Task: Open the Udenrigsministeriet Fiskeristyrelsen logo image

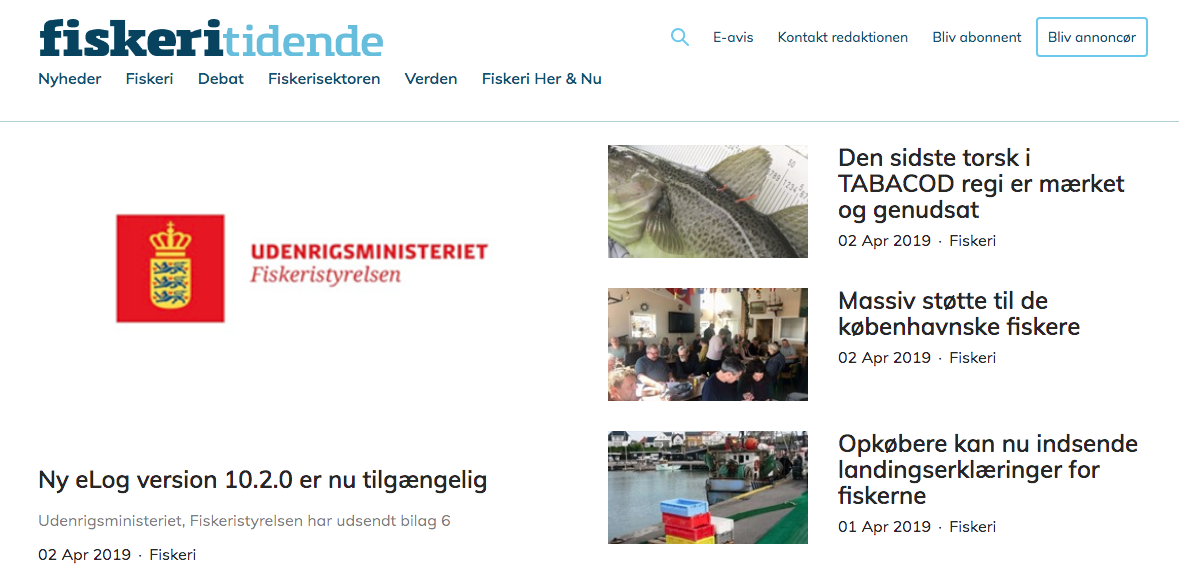Action: pos(302,269)
